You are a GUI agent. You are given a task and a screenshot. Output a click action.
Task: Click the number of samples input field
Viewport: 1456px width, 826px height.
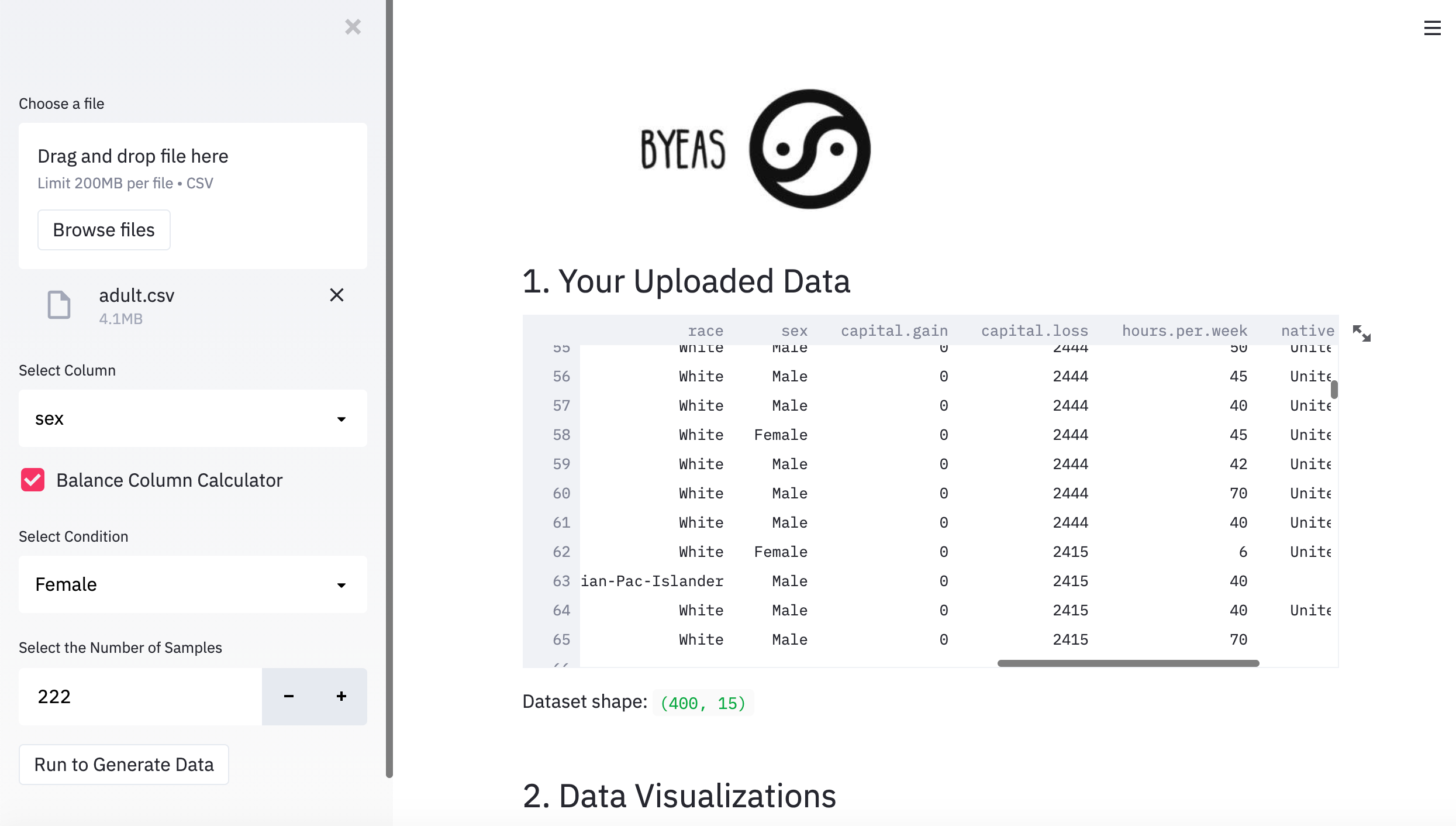[140, 696]
